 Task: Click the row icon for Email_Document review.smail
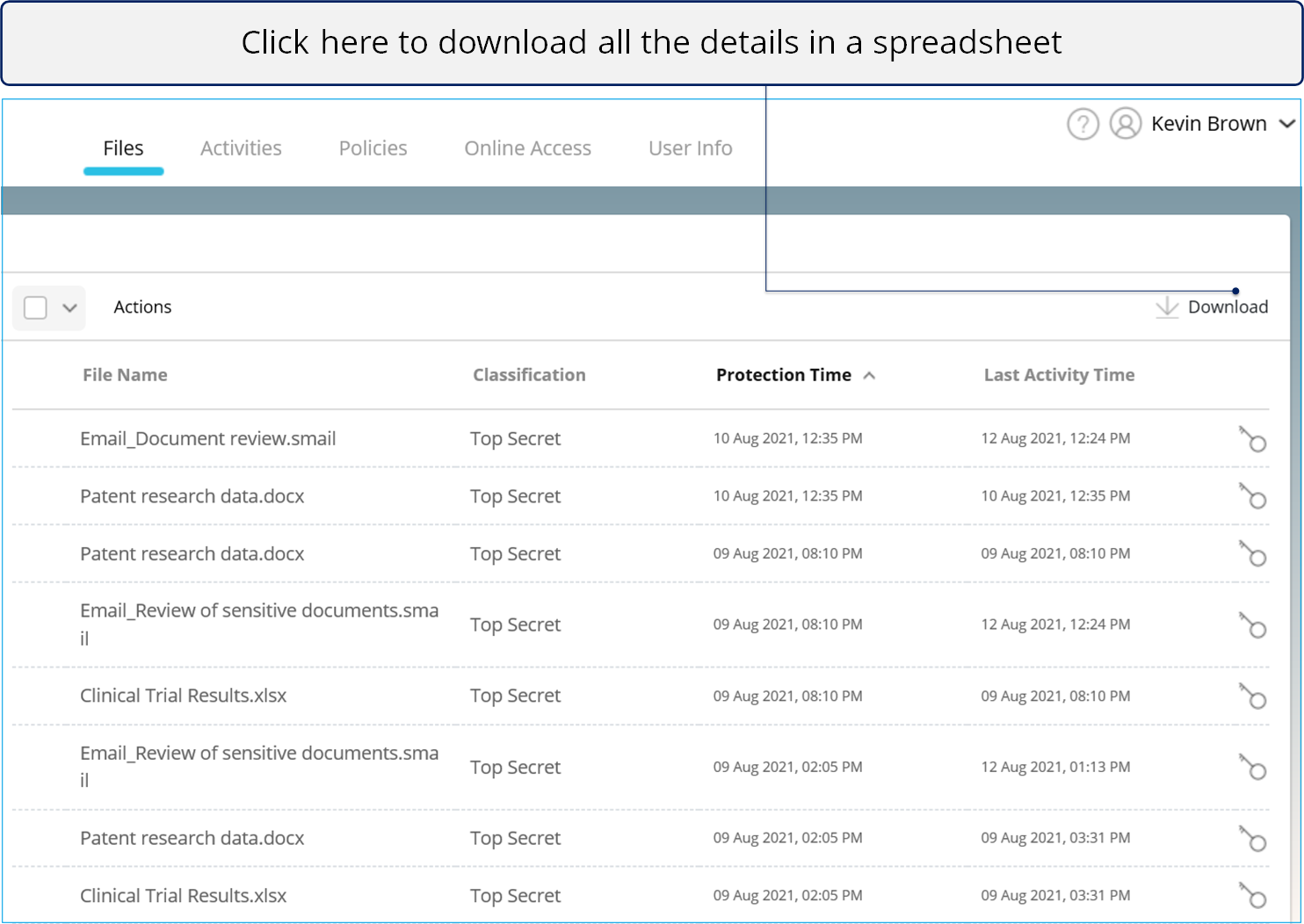pyautogui.click(x=1252, y=438)
